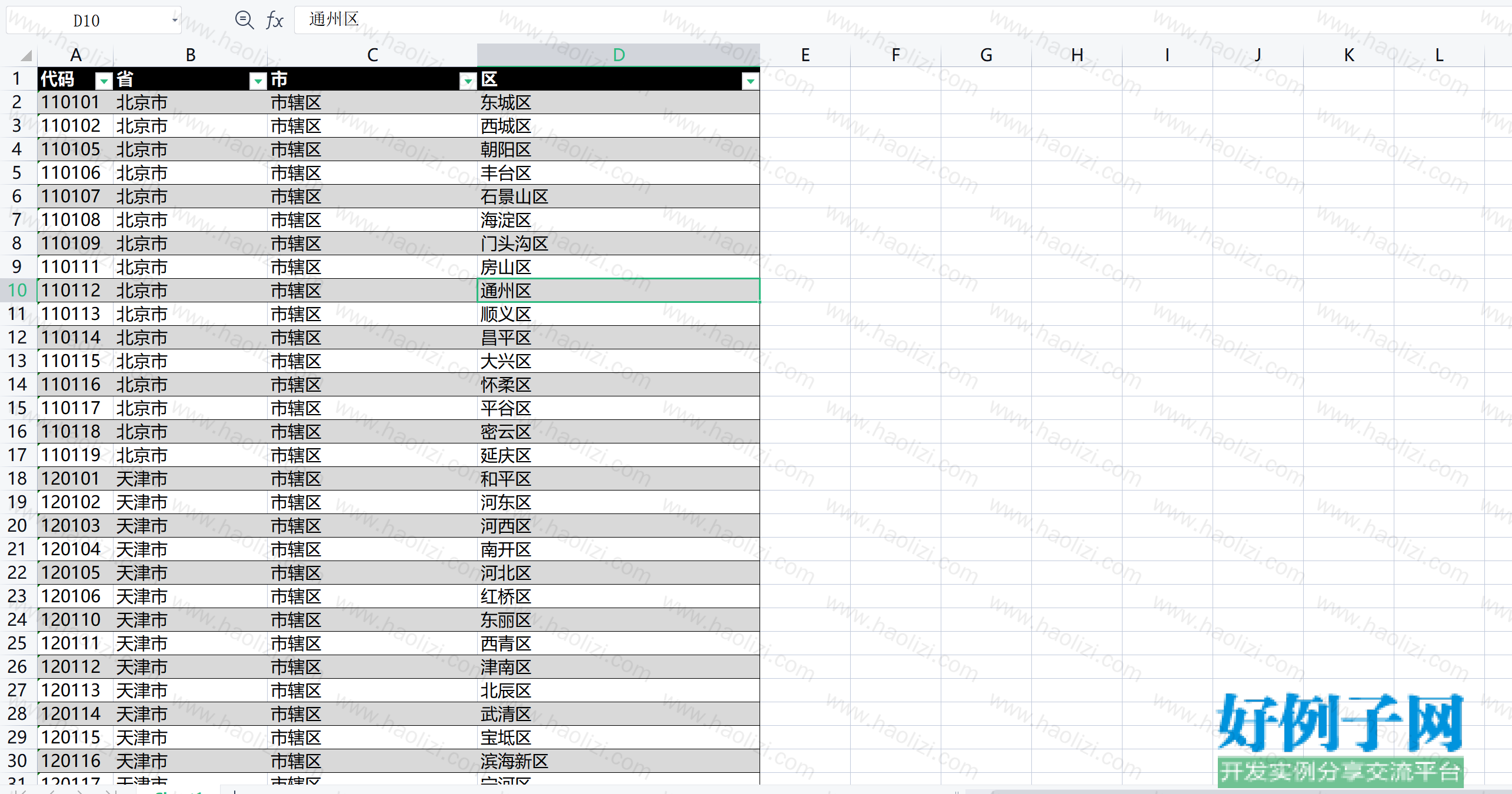Click the 省 header cell
The width and height of the screenshot is (1512, 794).
pos(191,79)
